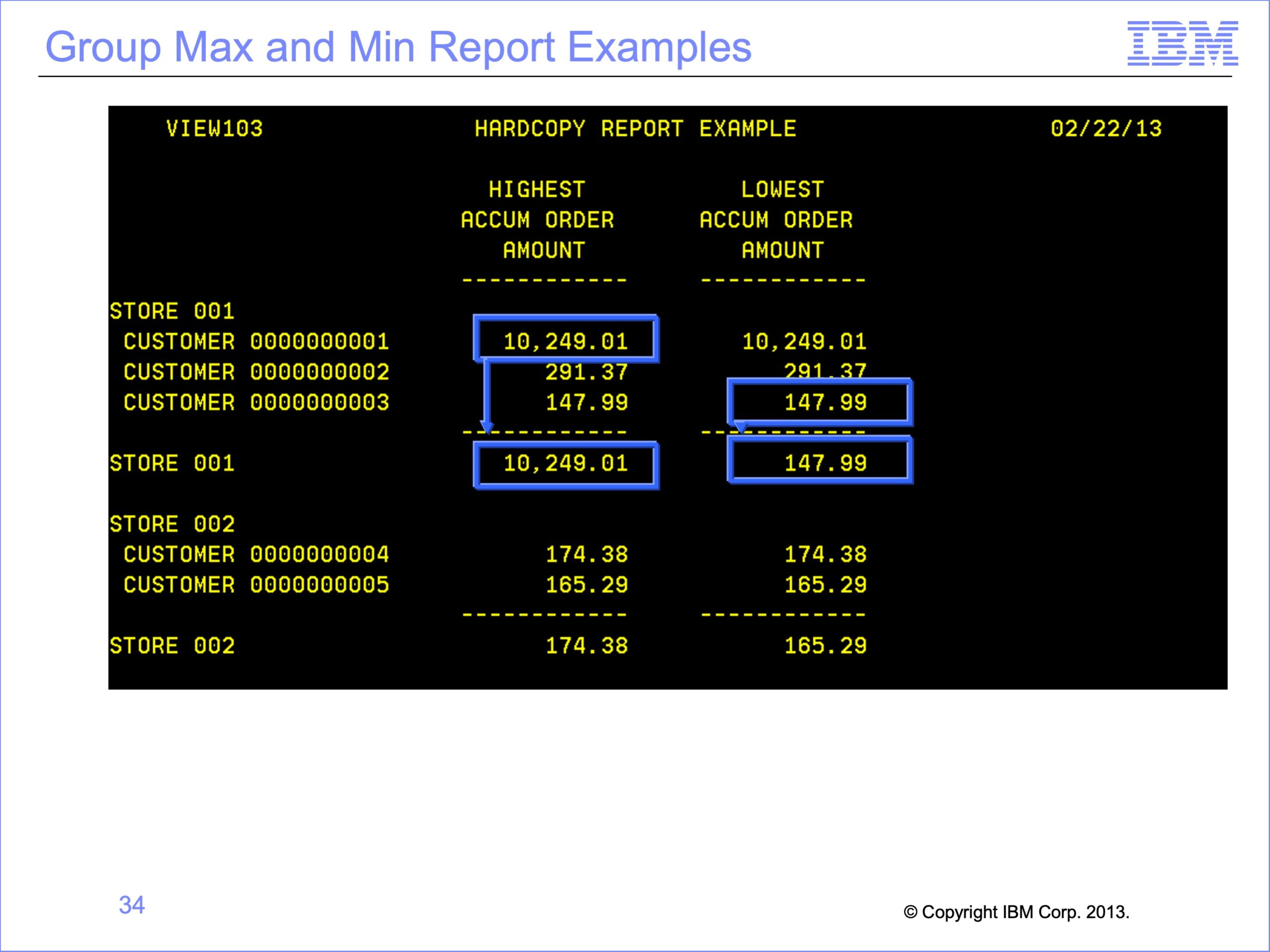Click the slide page number 34

131,905
